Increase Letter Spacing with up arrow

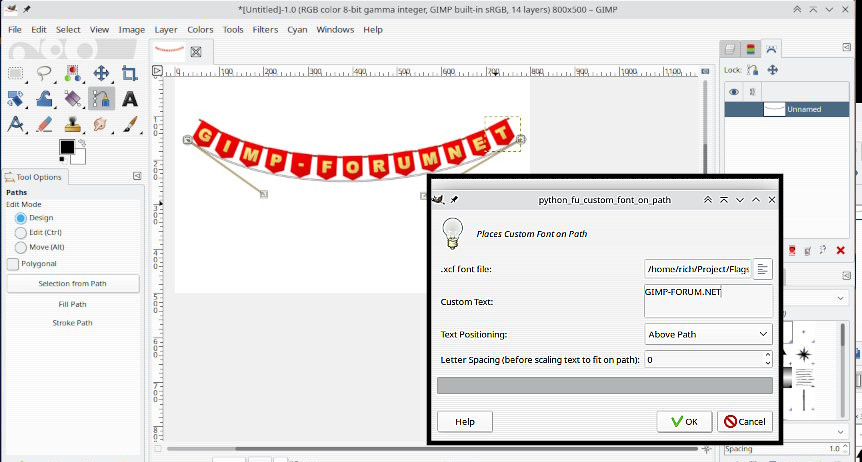pyautogui.click(x=768, y=355)
